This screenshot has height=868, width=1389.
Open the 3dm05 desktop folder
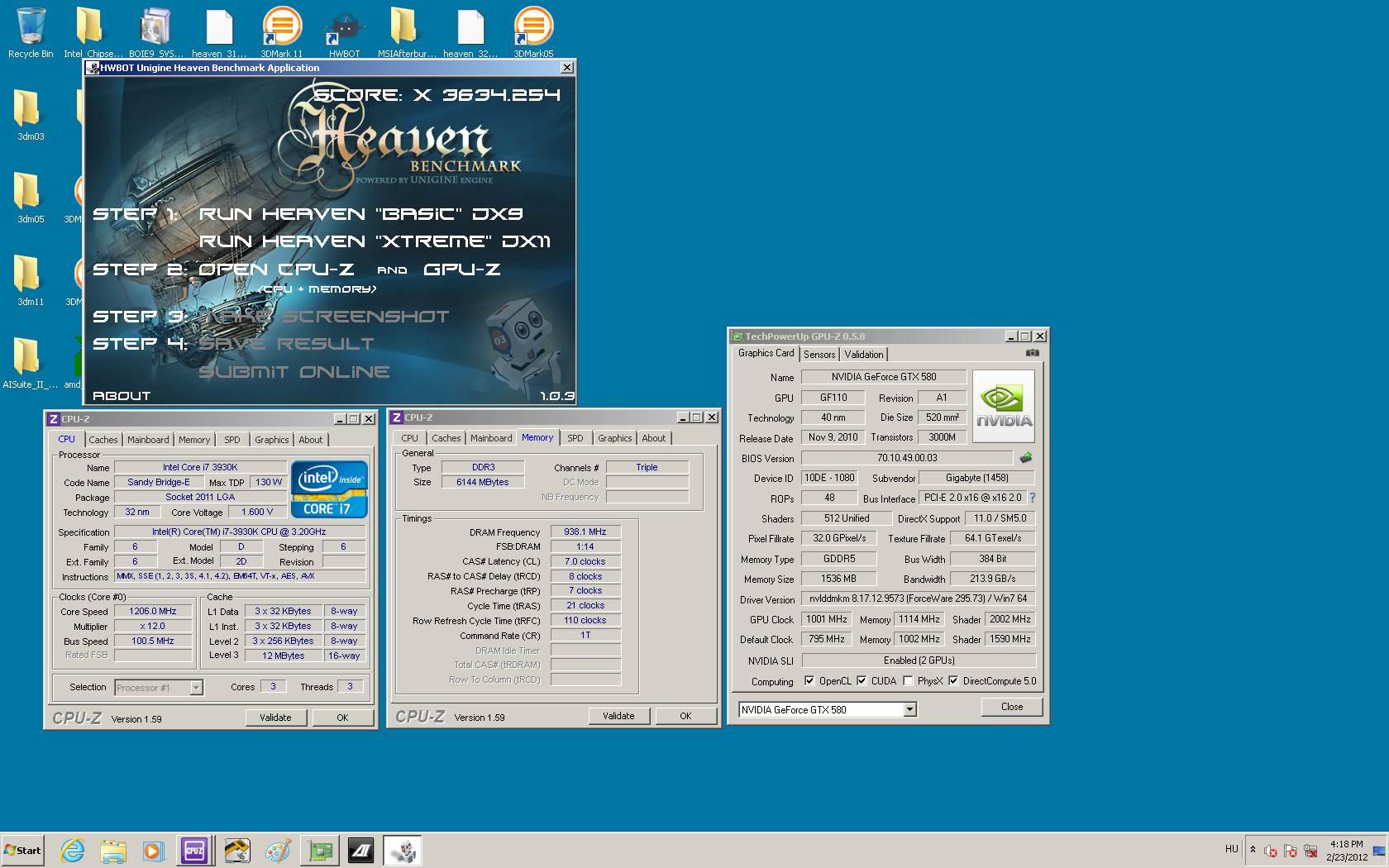(x=31, y=197)
